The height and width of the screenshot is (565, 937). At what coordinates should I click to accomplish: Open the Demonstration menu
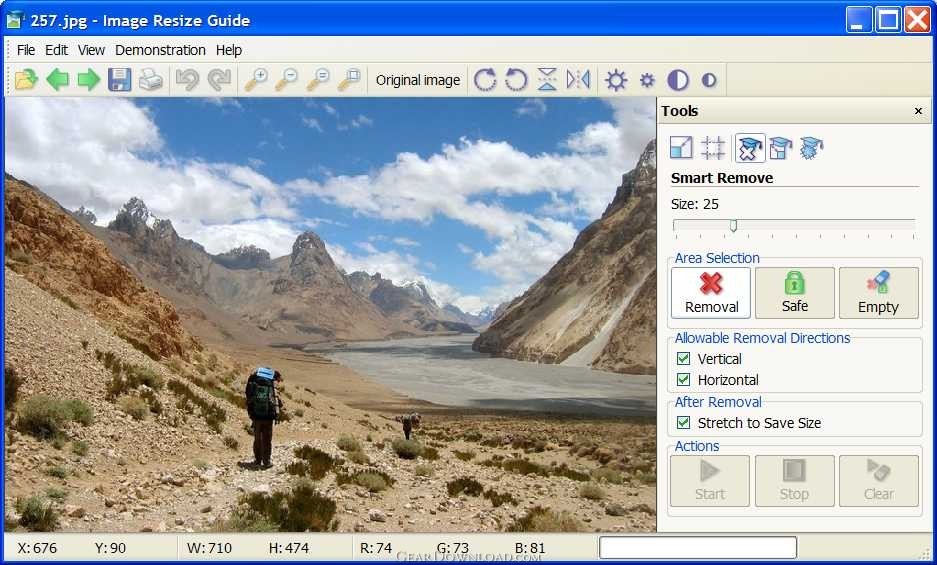[x=160, y=50]
